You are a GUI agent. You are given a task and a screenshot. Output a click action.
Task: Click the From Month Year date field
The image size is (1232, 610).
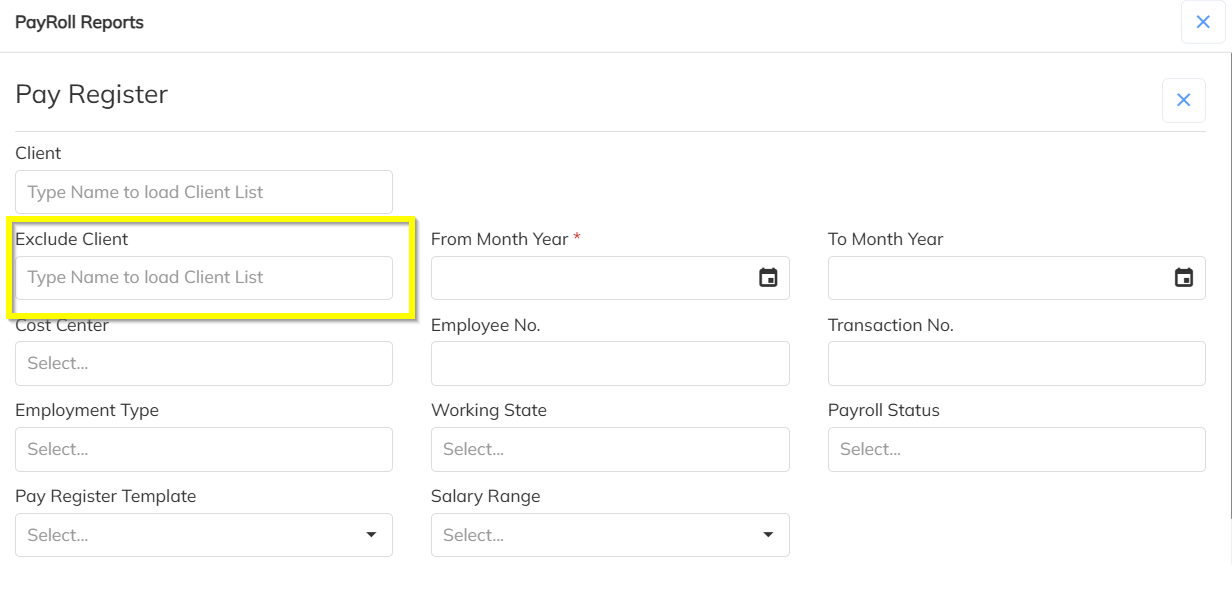tap(590, 278)
